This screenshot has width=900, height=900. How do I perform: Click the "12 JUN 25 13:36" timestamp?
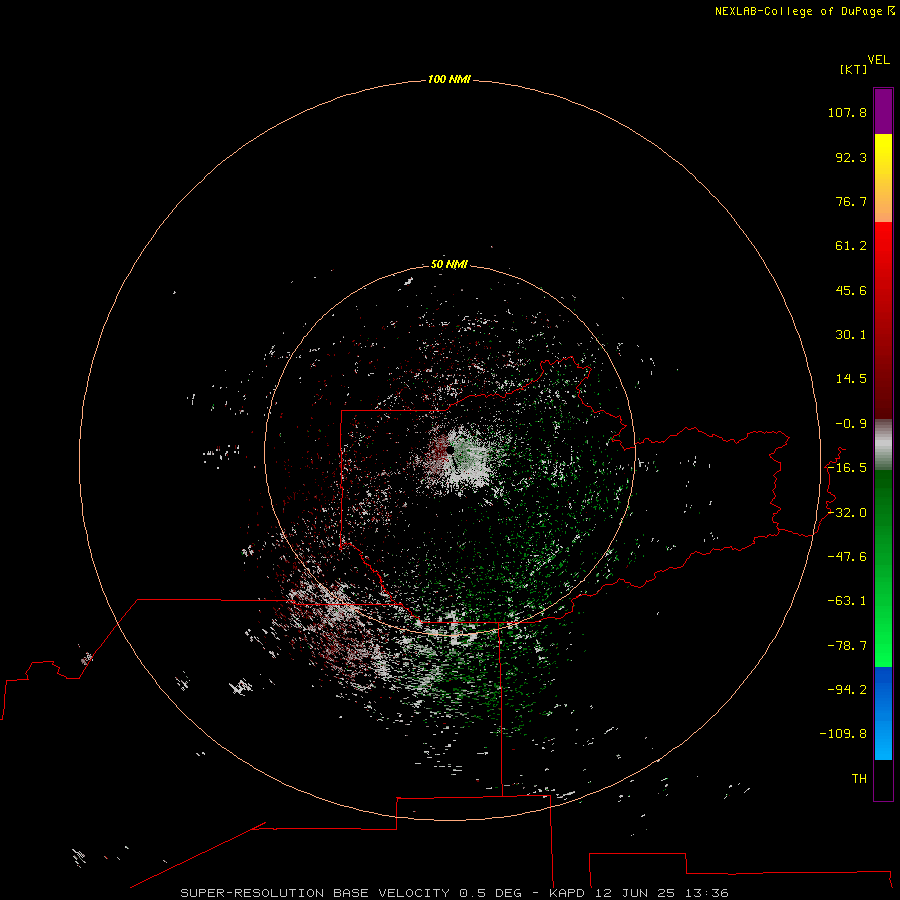(x=661, y=893)
